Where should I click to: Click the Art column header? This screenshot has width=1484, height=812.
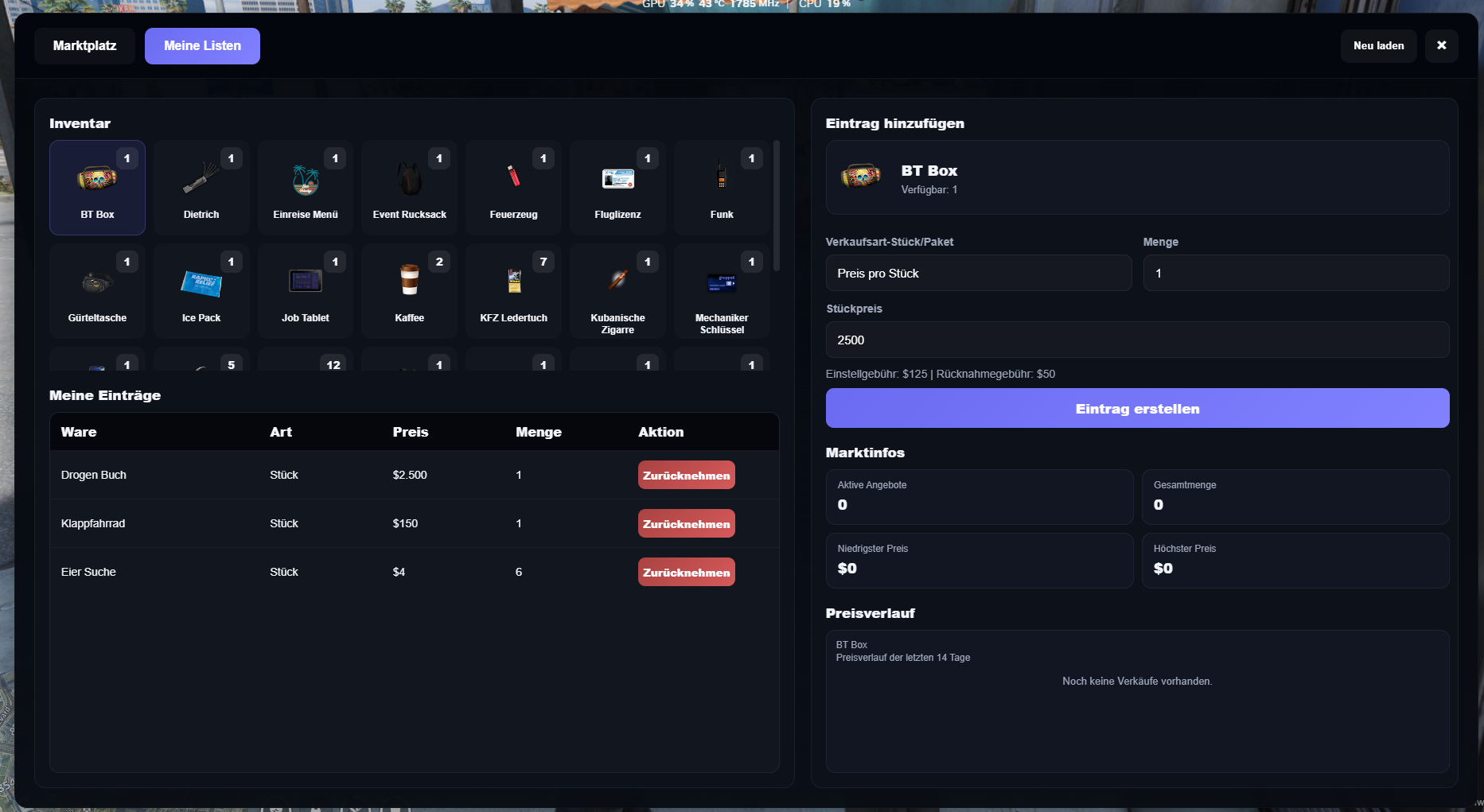pos(281,432)
